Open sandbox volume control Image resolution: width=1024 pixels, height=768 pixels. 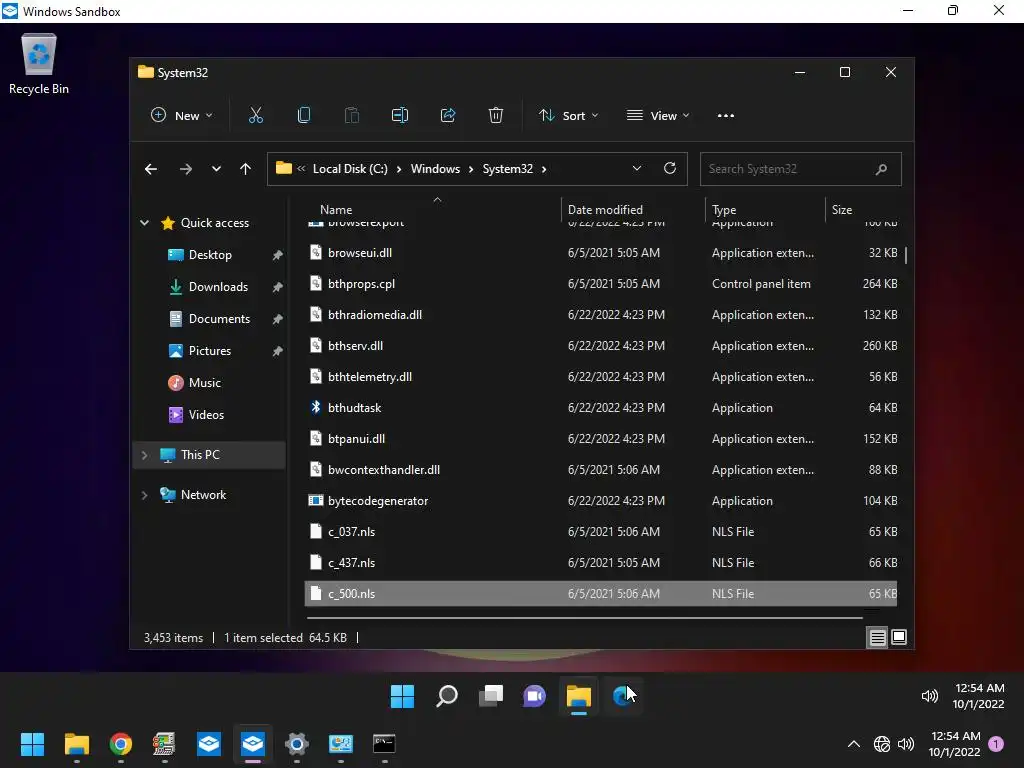[929, 696]
